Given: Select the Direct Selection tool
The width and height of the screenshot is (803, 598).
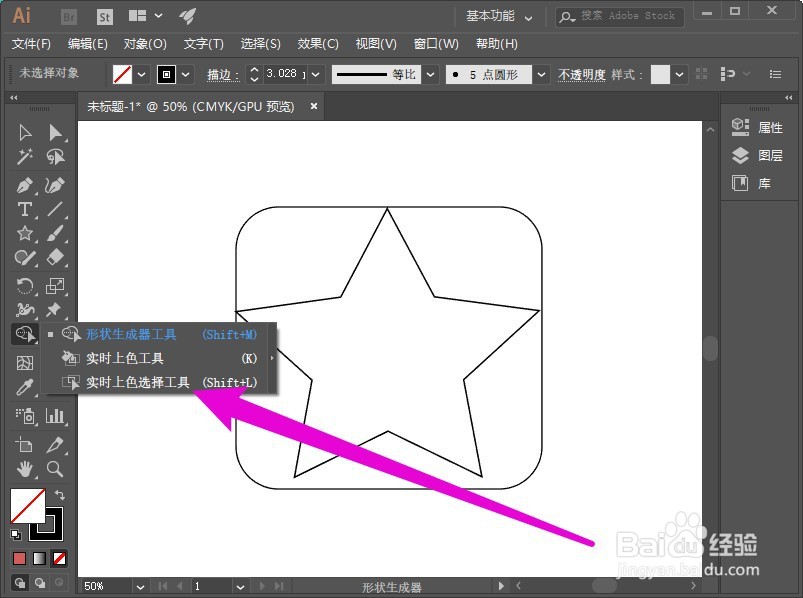Looking at the screenshot, I should pos(55,133).
